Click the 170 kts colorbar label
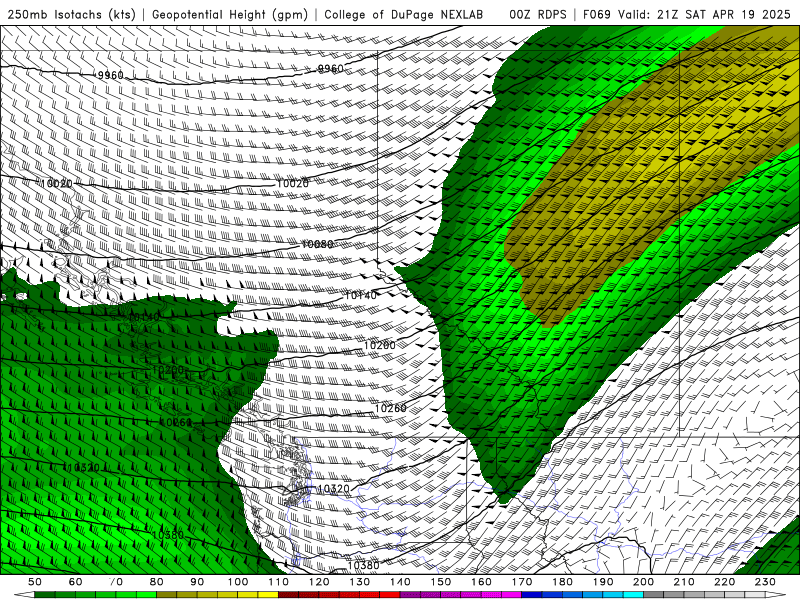 [522, 582]
